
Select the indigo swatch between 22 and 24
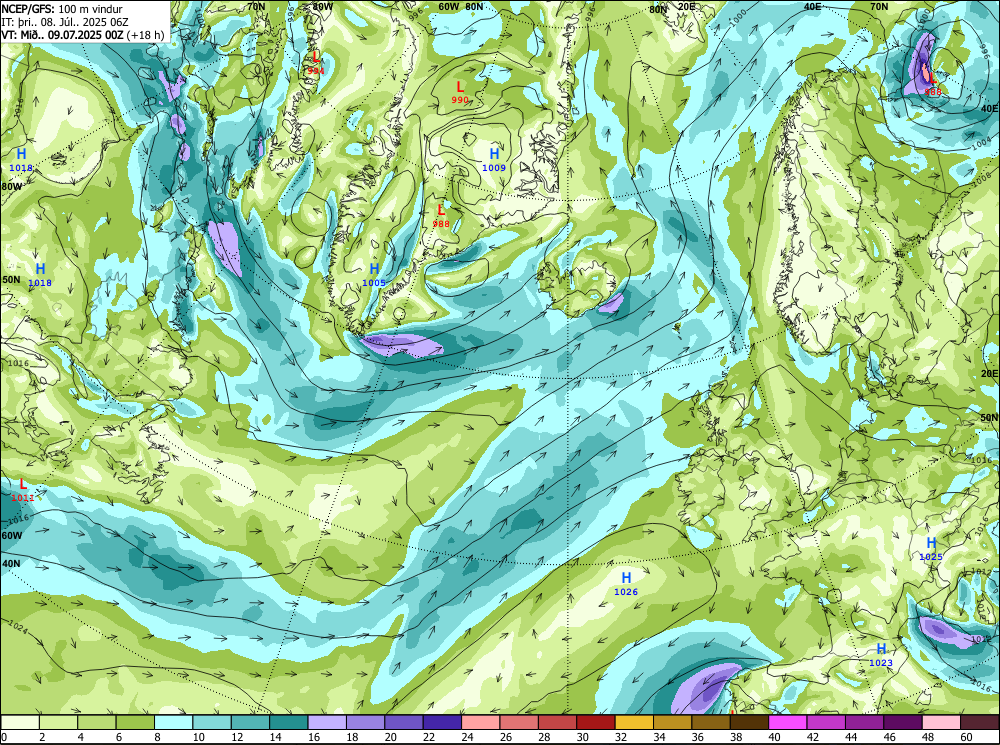[442, 722]
